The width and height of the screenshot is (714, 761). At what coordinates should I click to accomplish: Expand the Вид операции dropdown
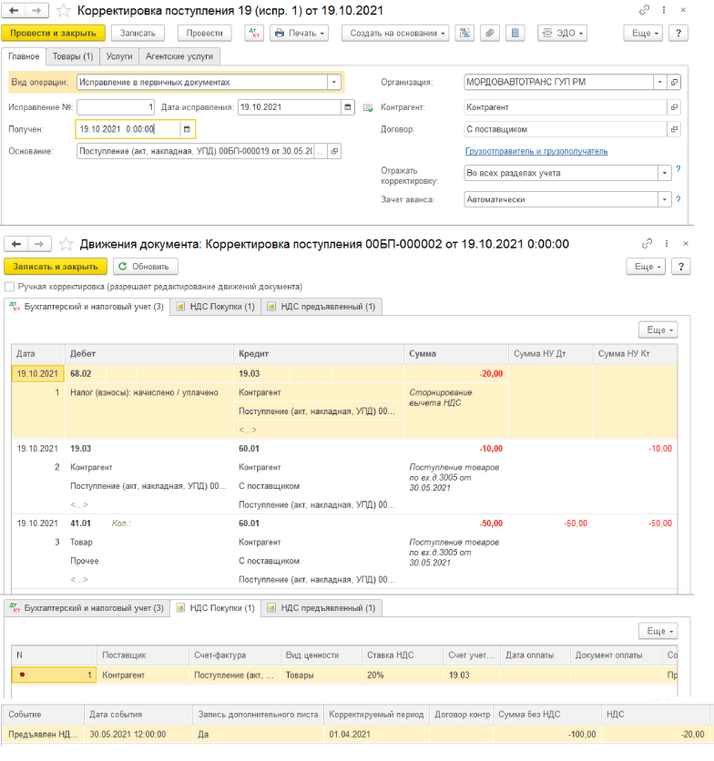pyautogui.click(x=333, y=83)
